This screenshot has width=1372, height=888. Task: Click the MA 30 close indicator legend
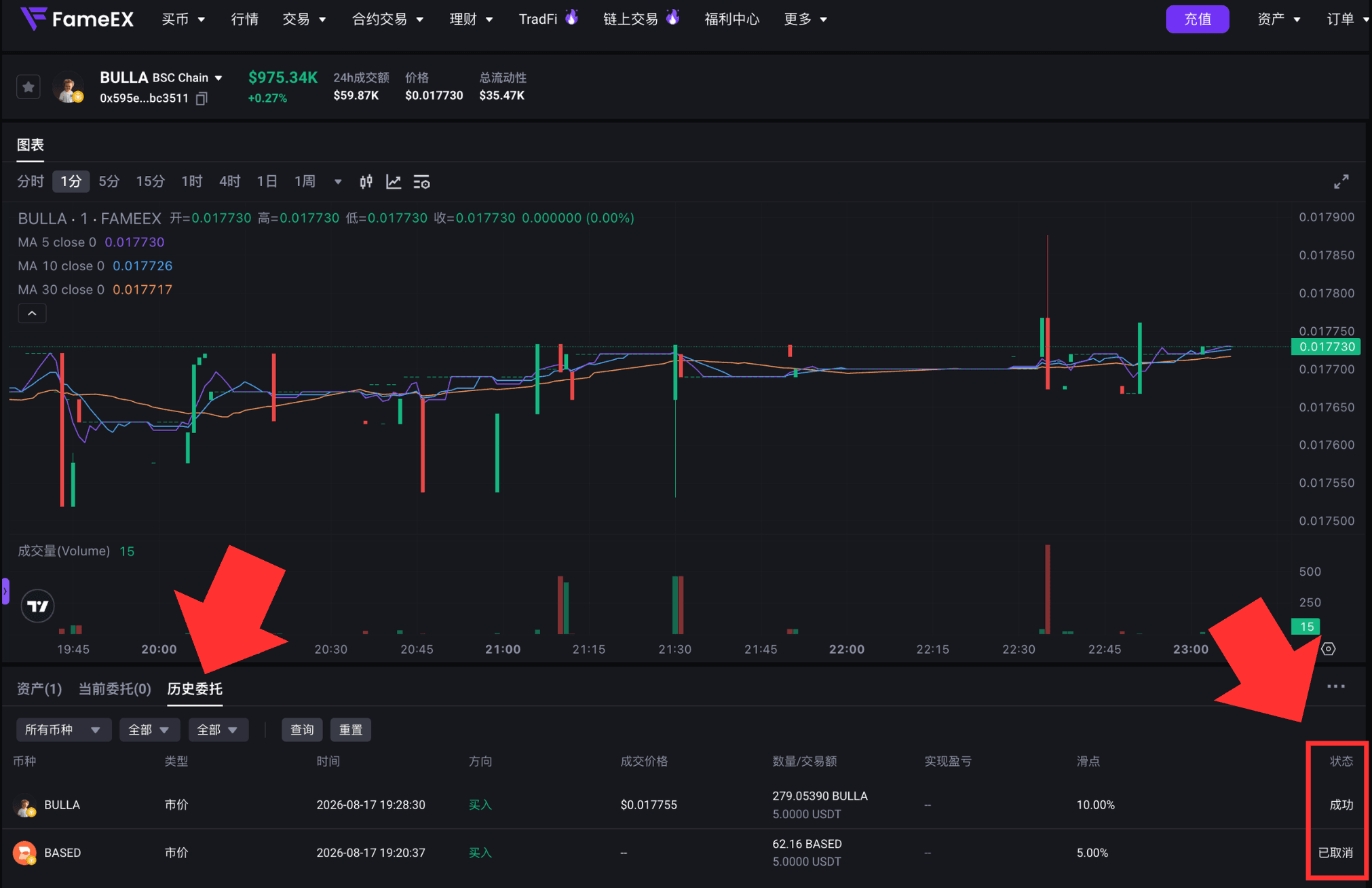(x=95, y=289)
